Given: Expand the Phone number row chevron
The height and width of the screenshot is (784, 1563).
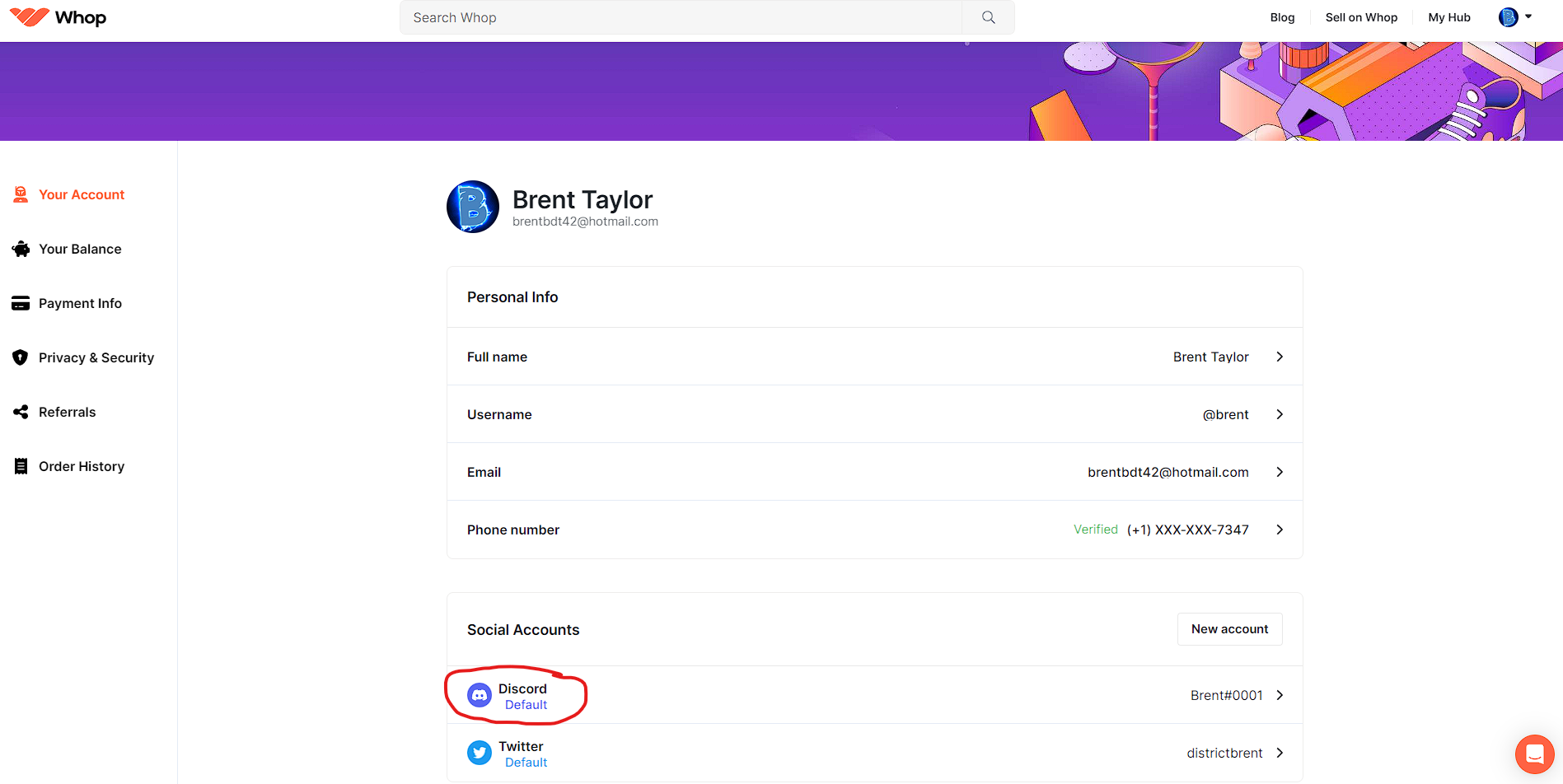Looking at the screenshot, I should tap(1280, 530).
